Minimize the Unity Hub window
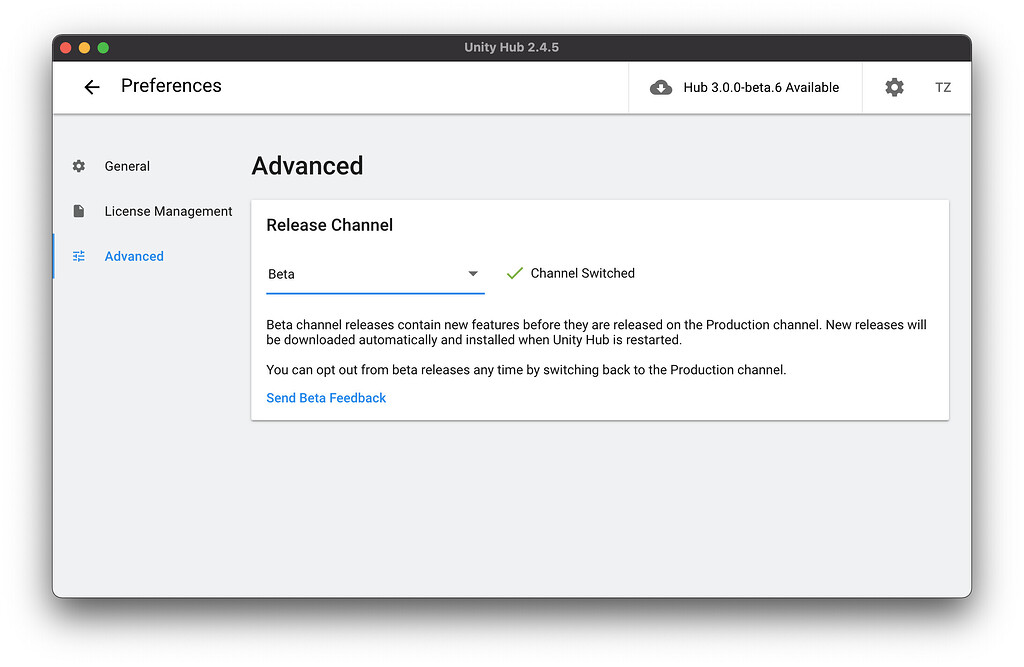 [x=84, y=48]
